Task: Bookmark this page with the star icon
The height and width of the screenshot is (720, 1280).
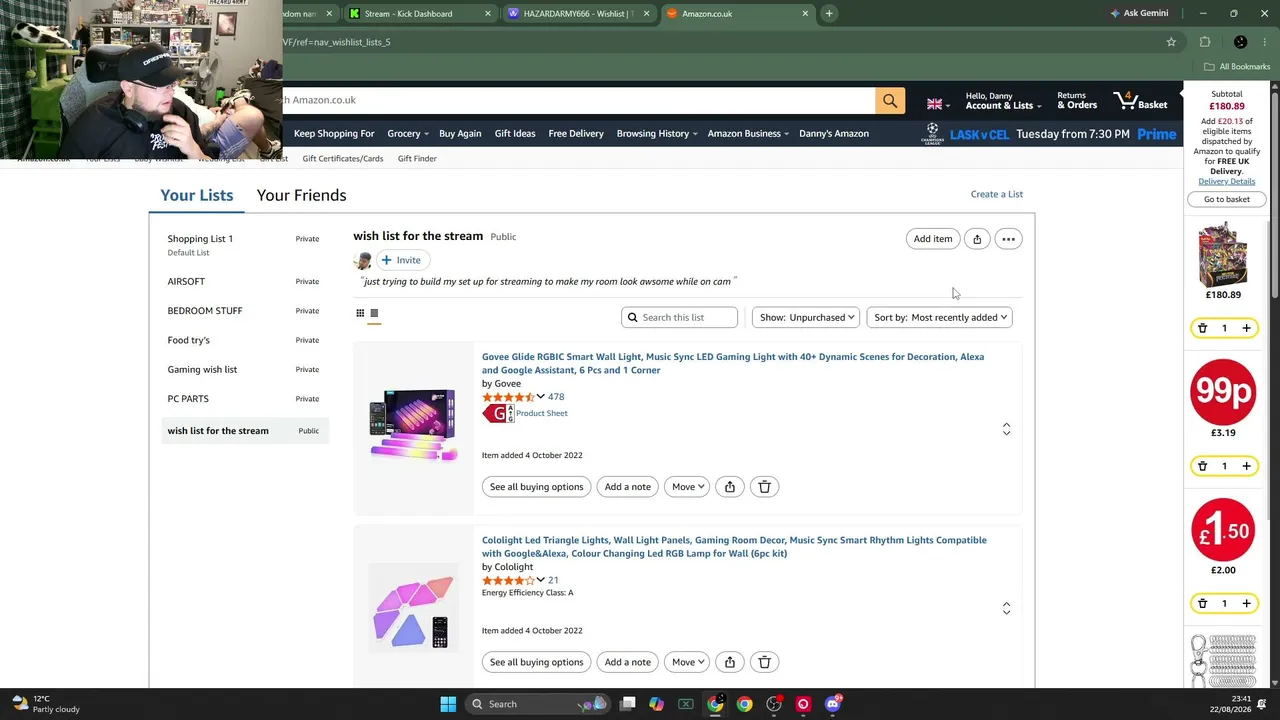Action: (x=1171, y=42)
